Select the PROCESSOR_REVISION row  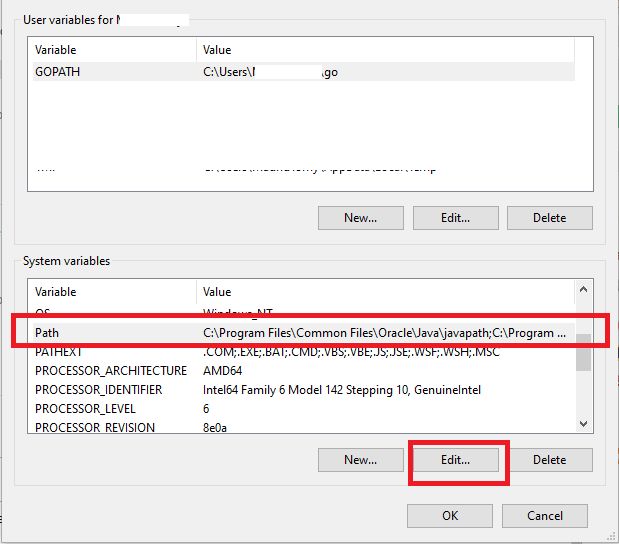click(304, 427)
